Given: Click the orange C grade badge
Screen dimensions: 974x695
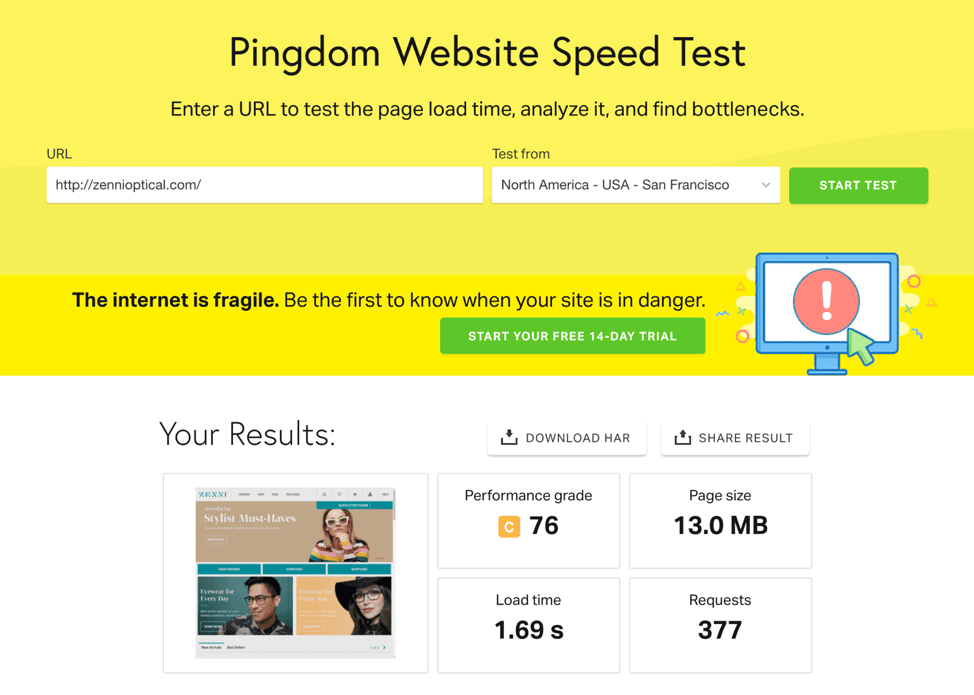Looking at the screenshot, I should click(x=509, y=527).
